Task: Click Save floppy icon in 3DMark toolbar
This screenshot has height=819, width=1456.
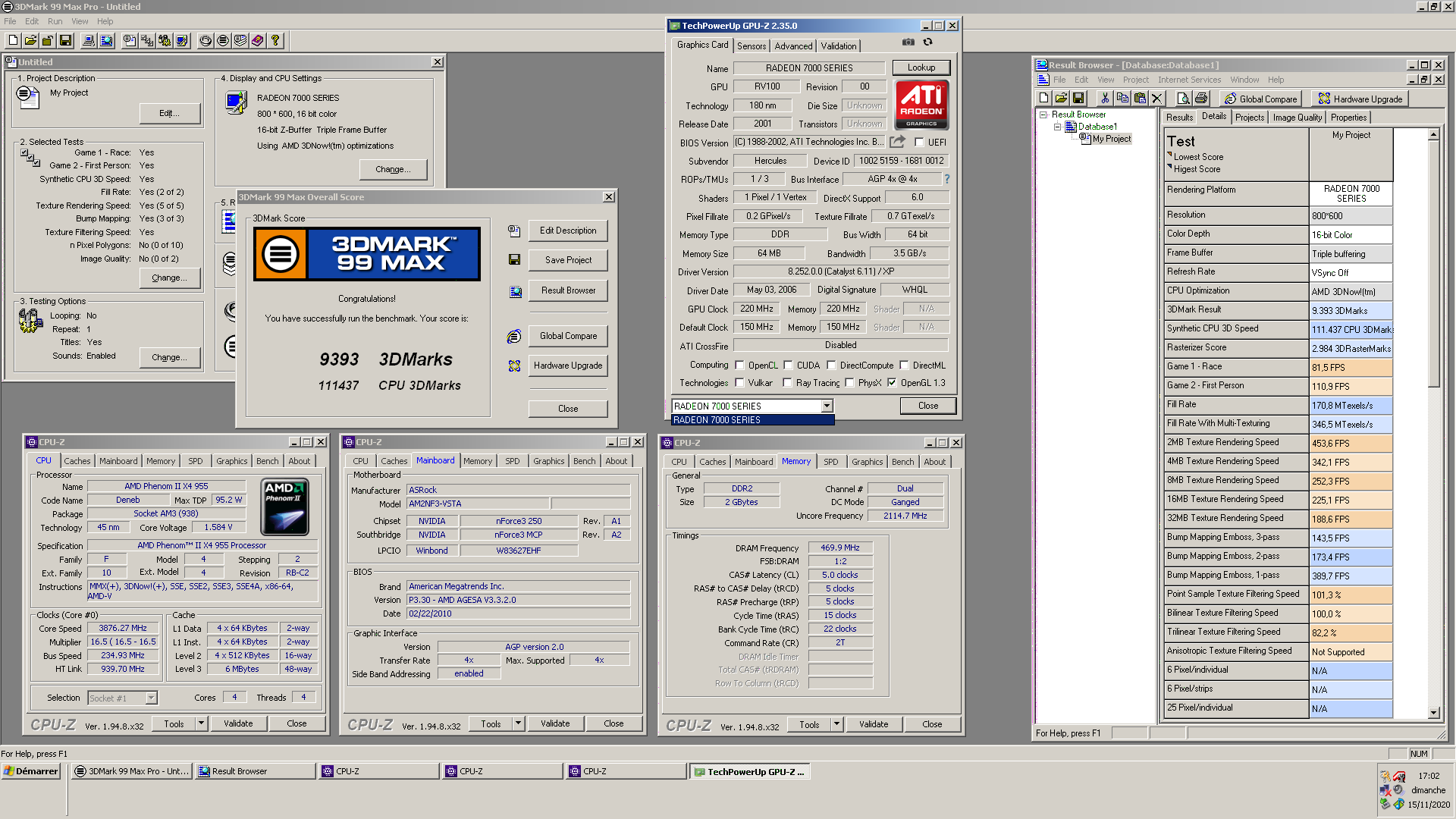Action: [65, 41]
